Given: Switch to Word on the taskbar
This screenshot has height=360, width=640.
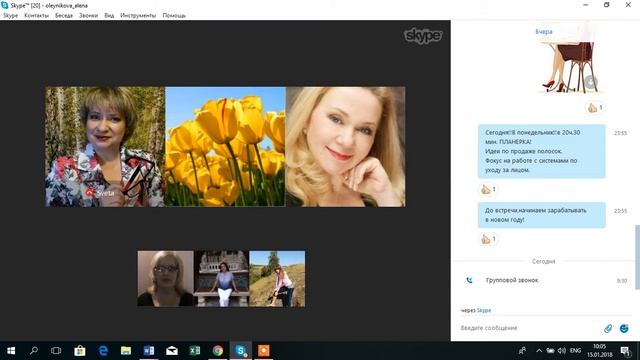Looking at the screenshot, I should (x=149, y=351).
